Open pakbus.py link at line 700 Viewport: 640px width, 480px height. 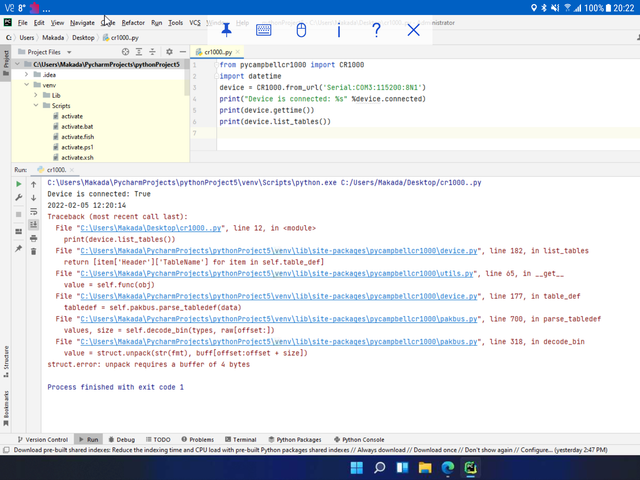point(279,319)
